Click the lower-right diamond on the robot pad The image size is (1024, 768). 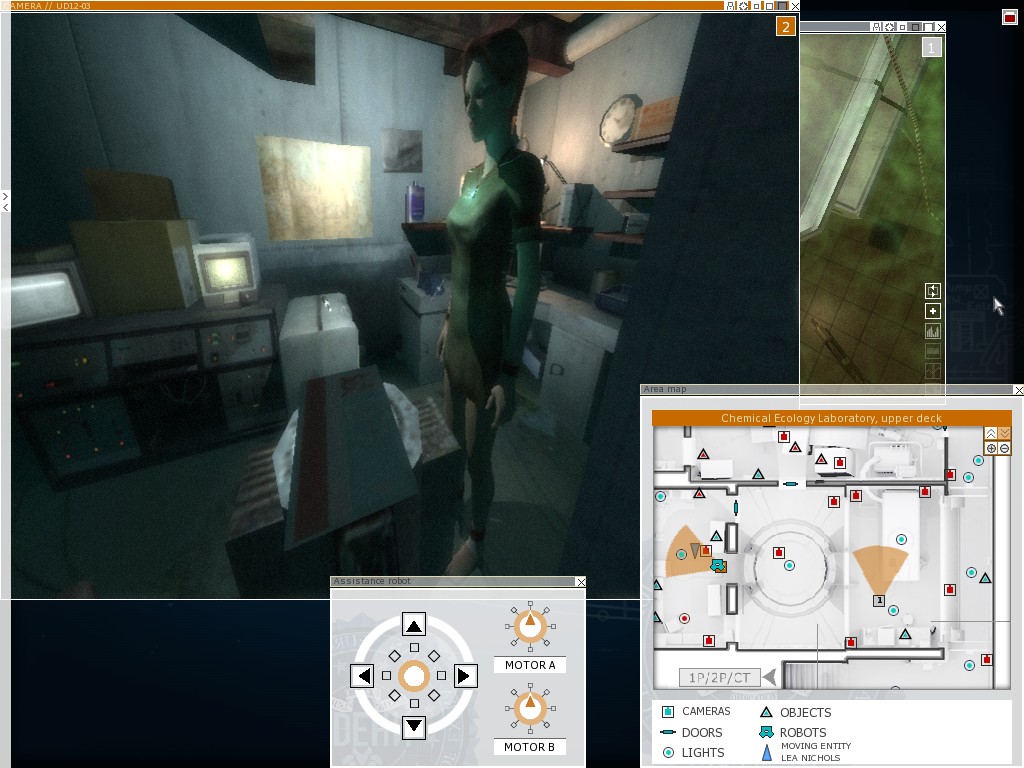click(x=434, y=696)
